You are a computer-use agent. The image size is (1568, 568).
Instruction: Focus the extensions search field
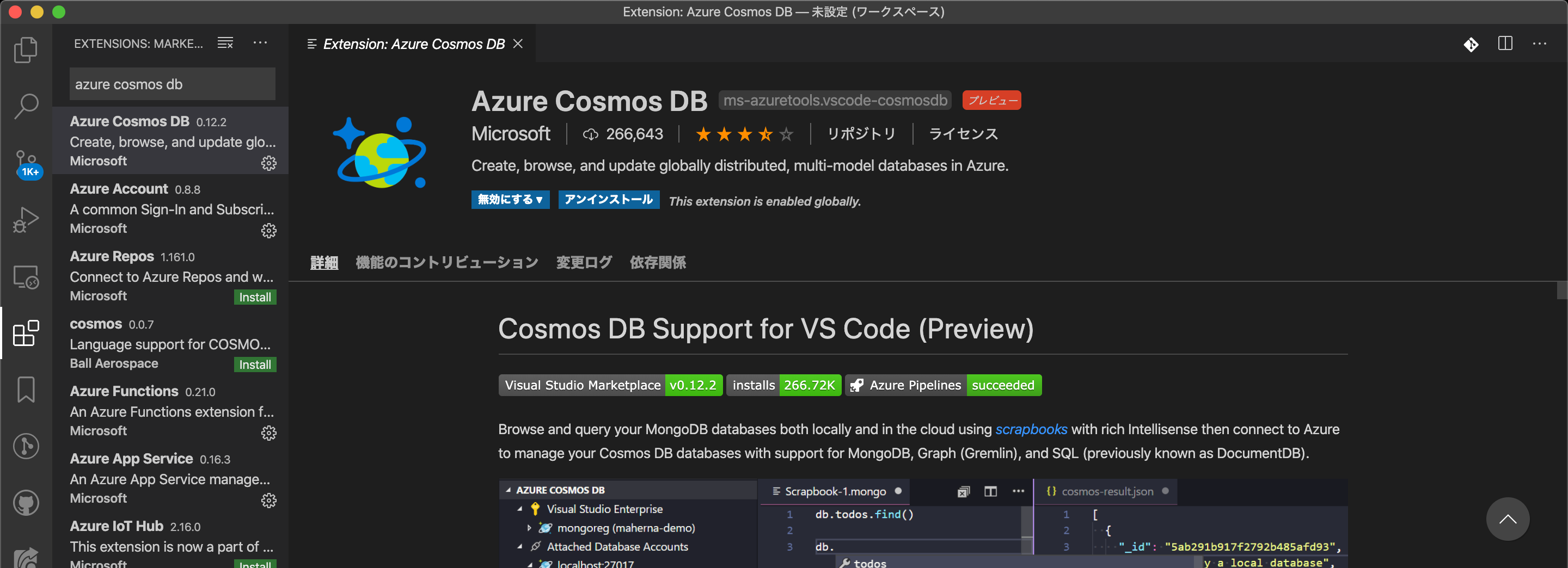point(172,84)
